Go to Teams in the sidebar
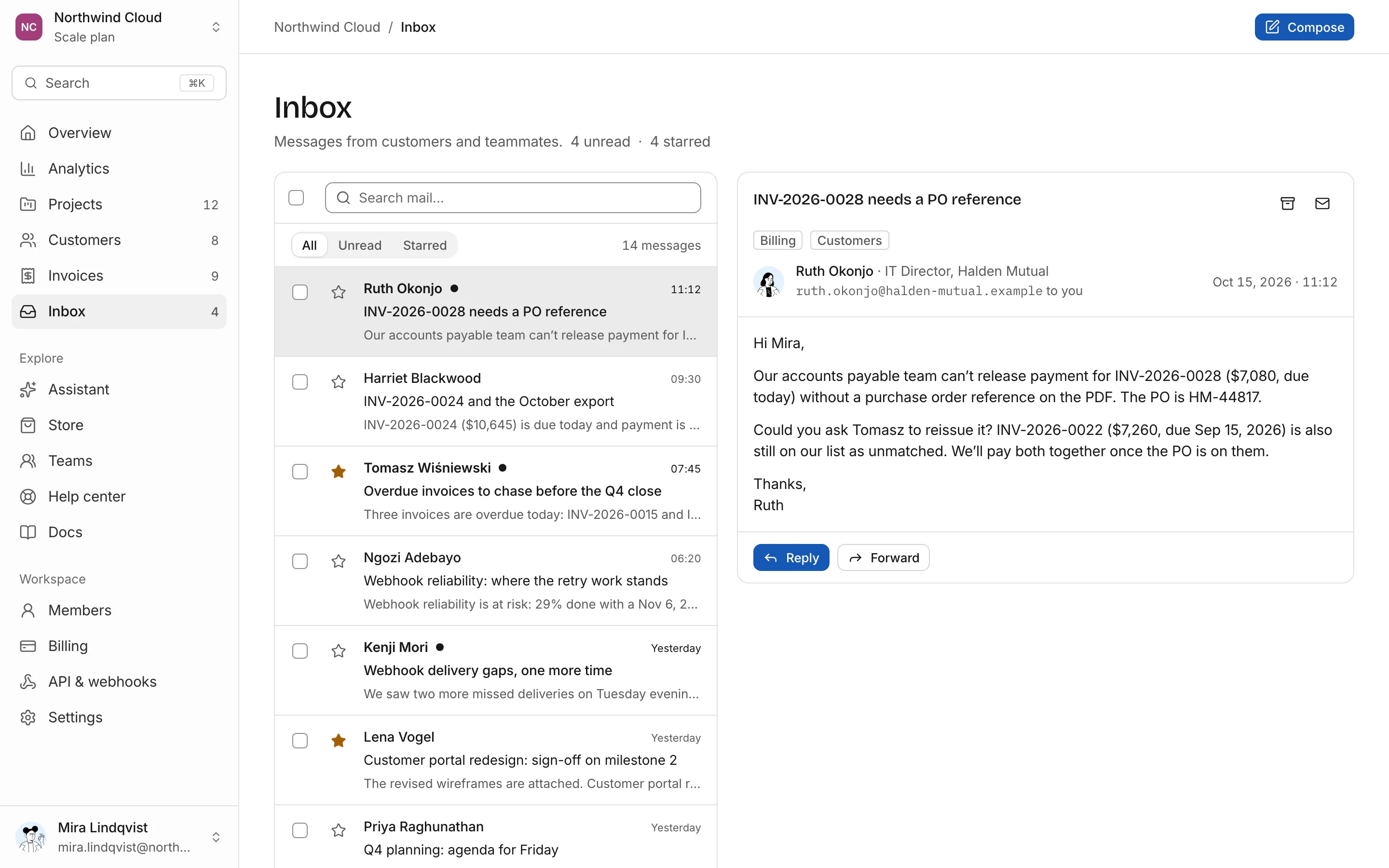This screenshot has width=1389, height=868. tap(119, 461)
